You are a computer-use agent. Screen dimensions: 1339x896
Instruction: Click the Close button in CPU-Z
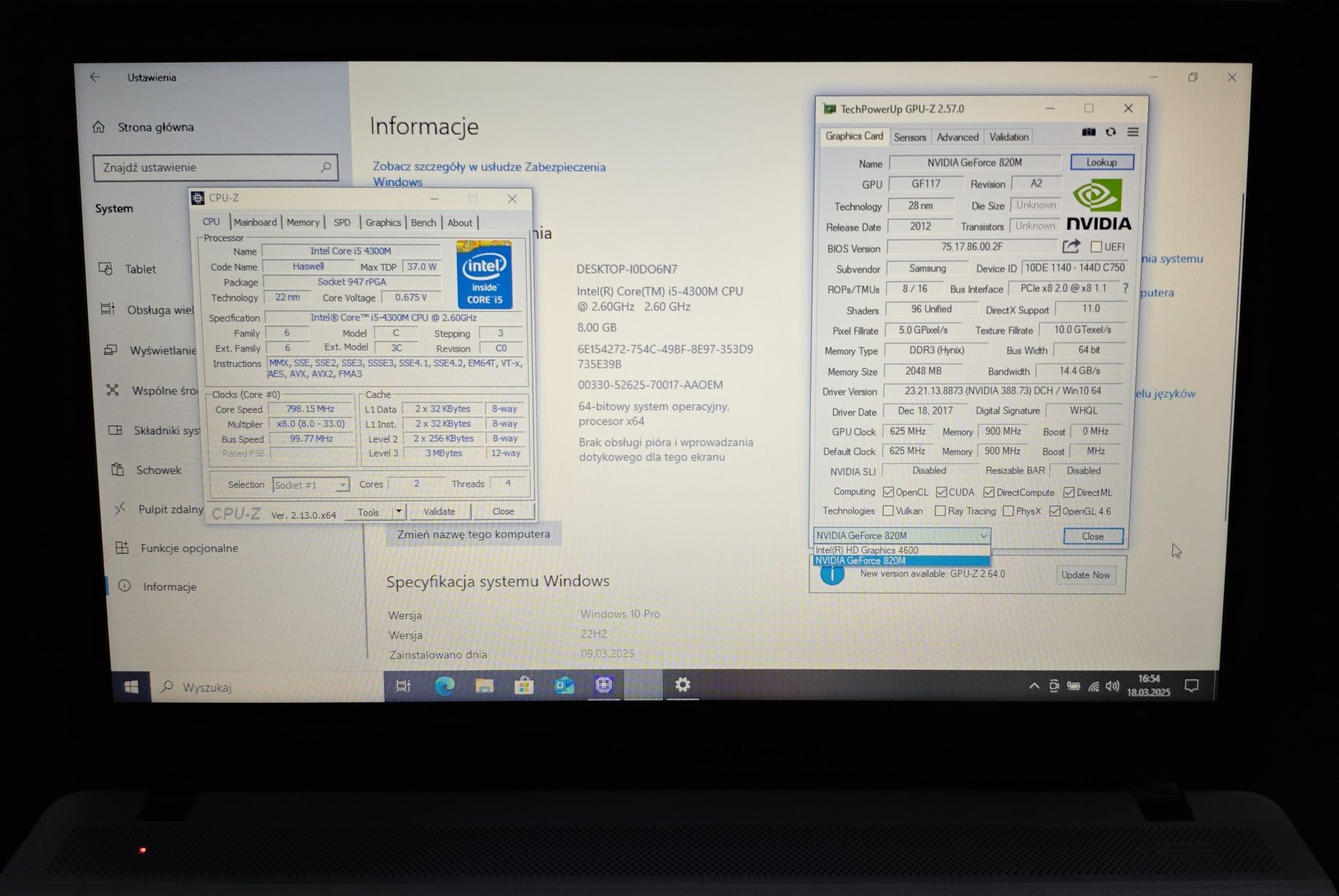[503, 511]
